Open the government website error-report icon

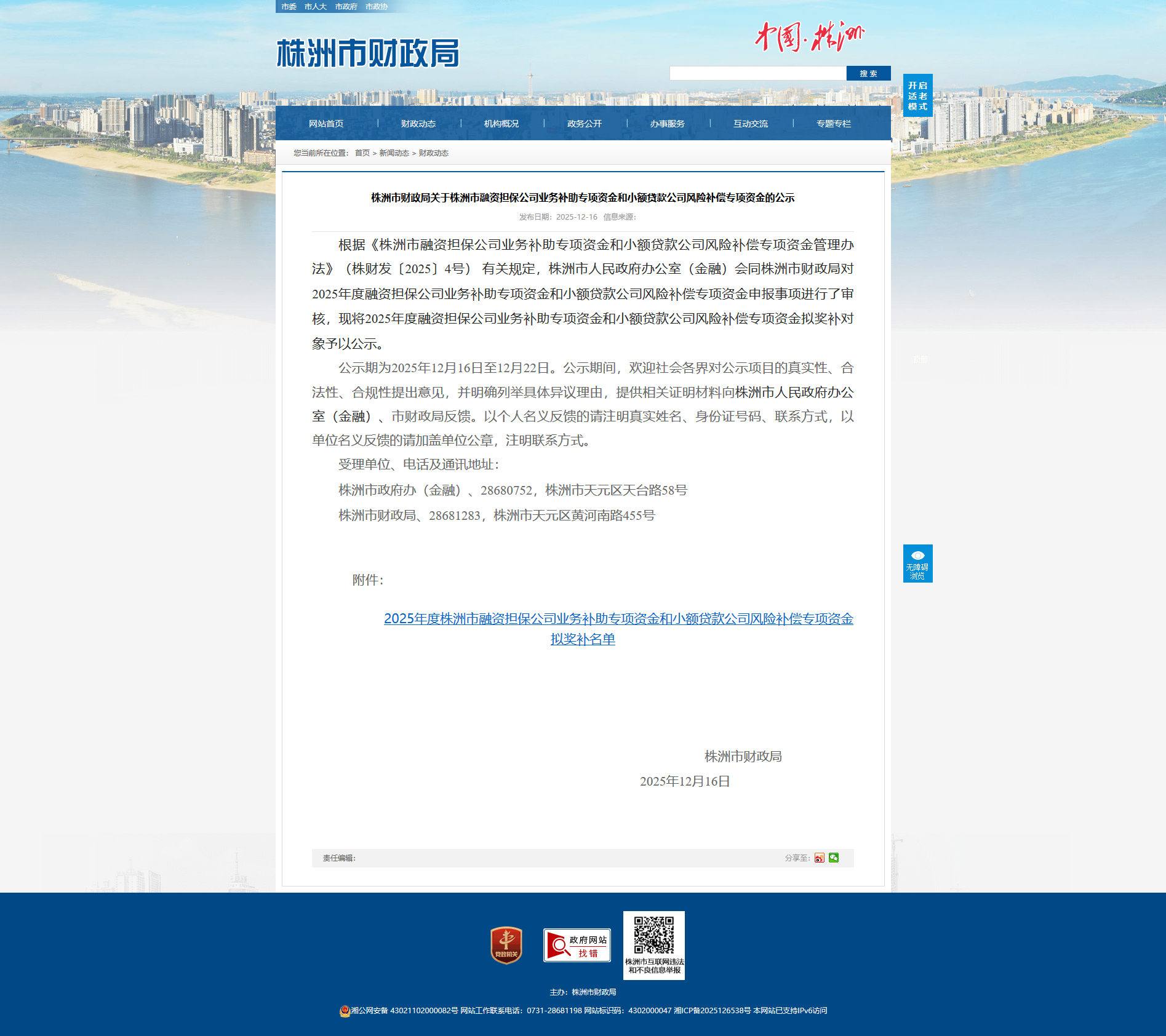[577, 945]
